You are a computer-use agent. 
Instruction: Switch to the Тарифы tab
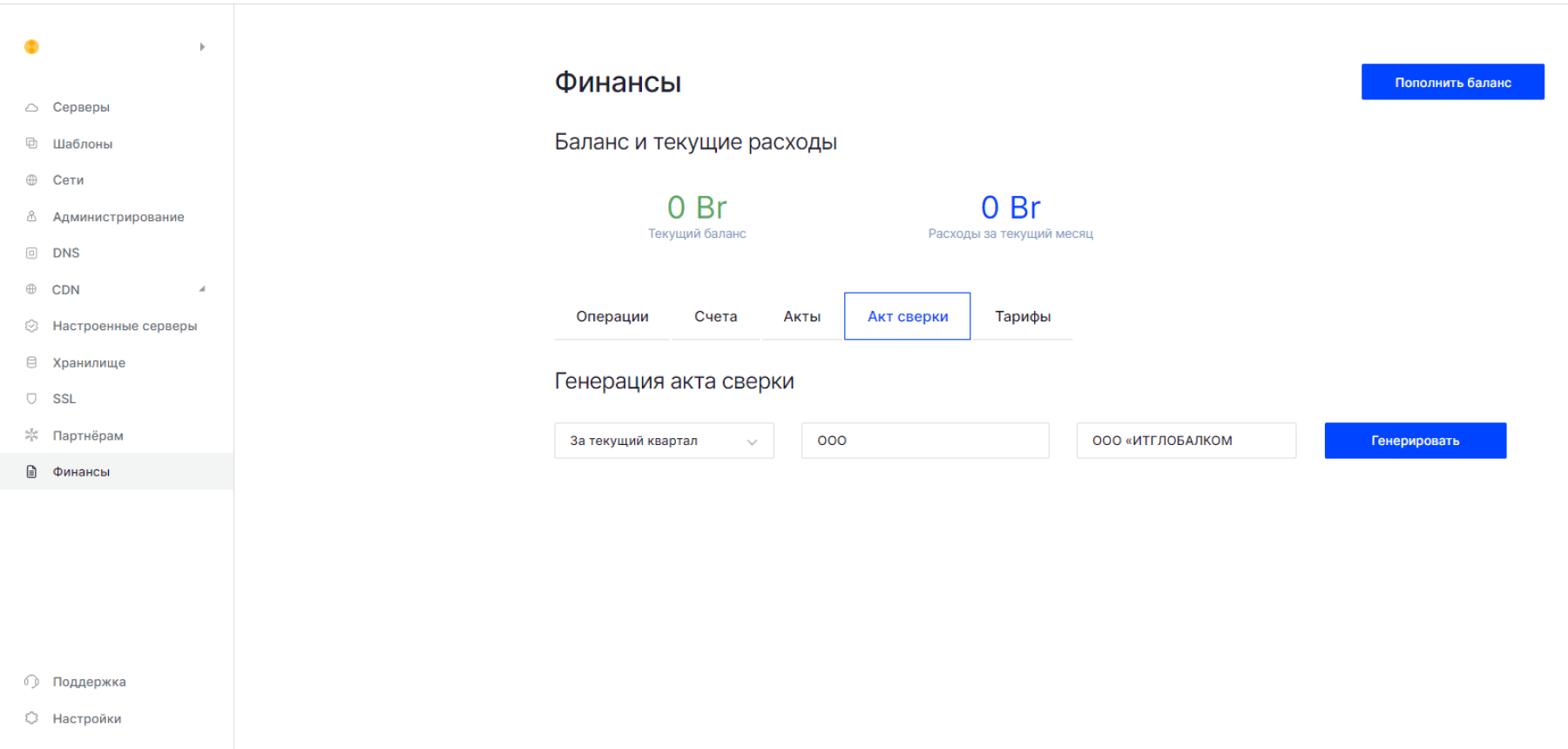pyautogui.click(x=1023, y=316)
